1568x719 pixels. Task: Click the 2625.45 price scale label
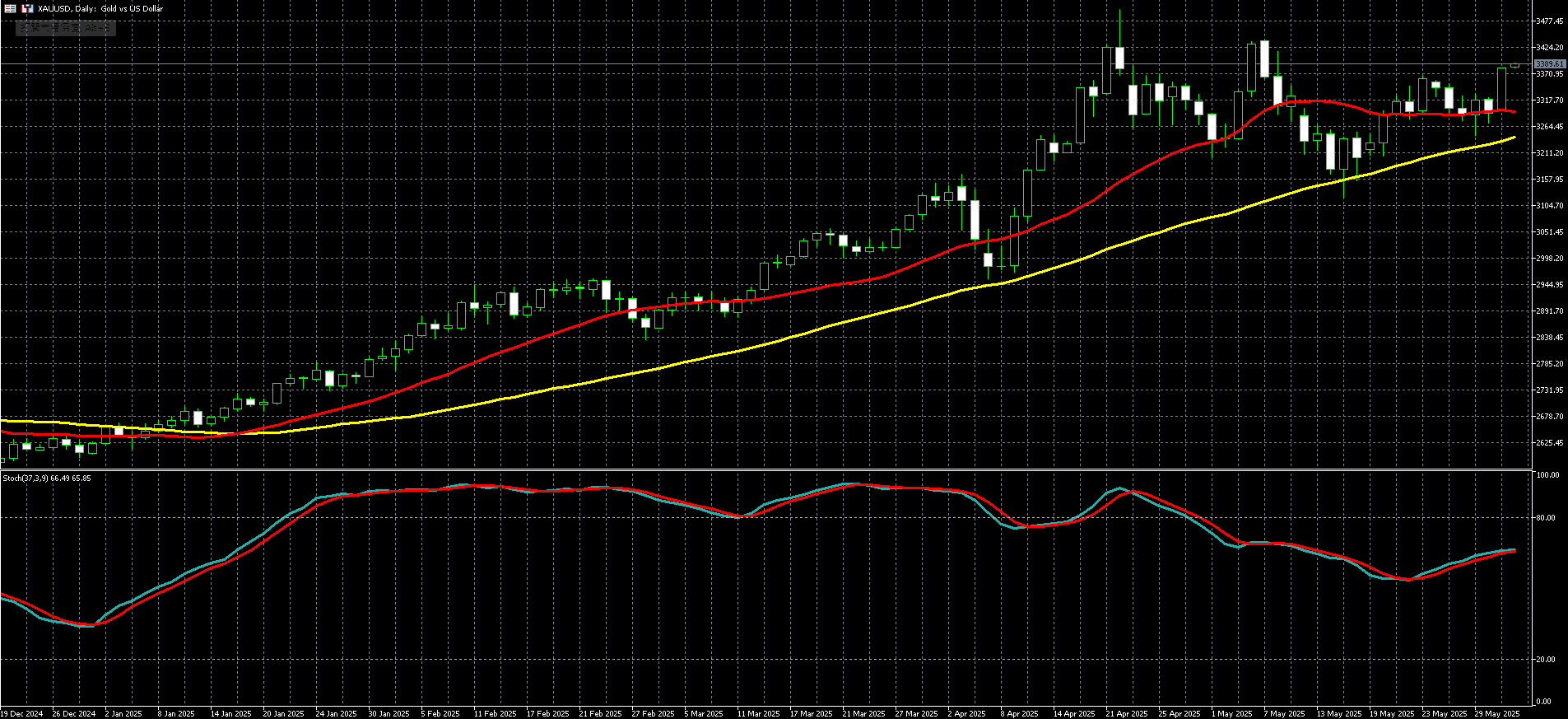pyautogui.click(x=1549, y=443)
